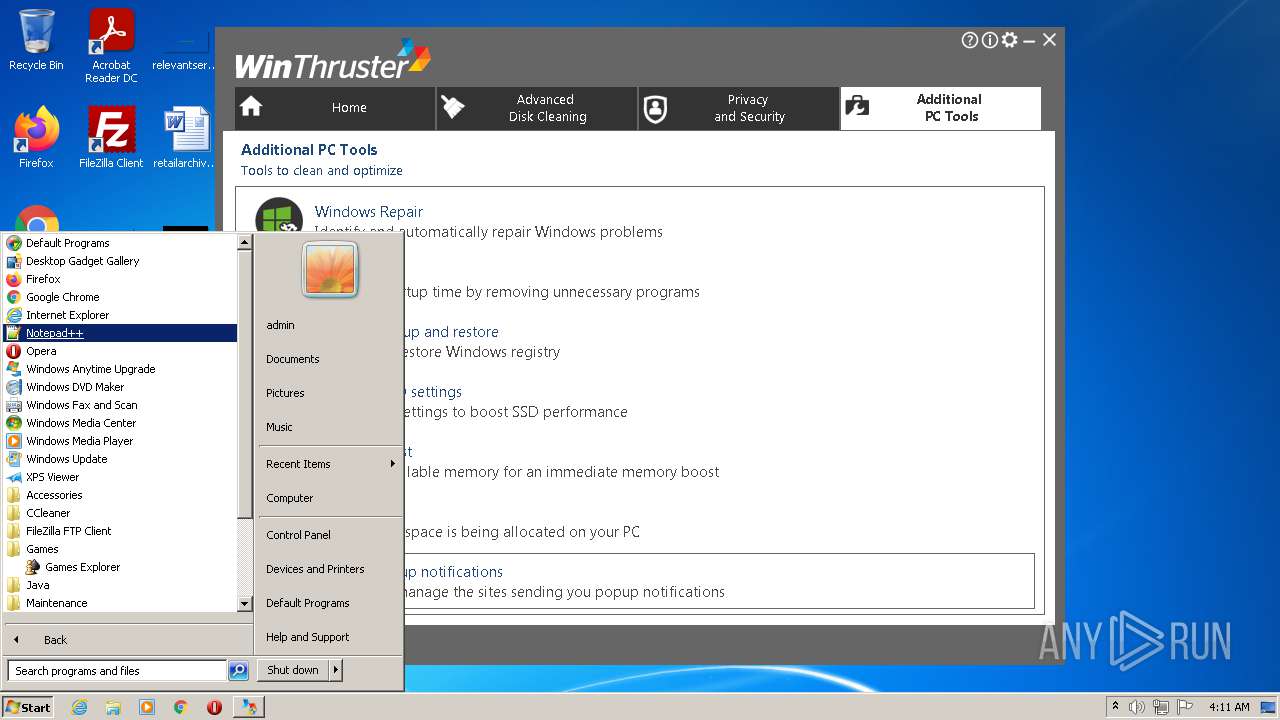Click the XPS Viewer icon
1280x720 pixels.
[x=14, y=477]
